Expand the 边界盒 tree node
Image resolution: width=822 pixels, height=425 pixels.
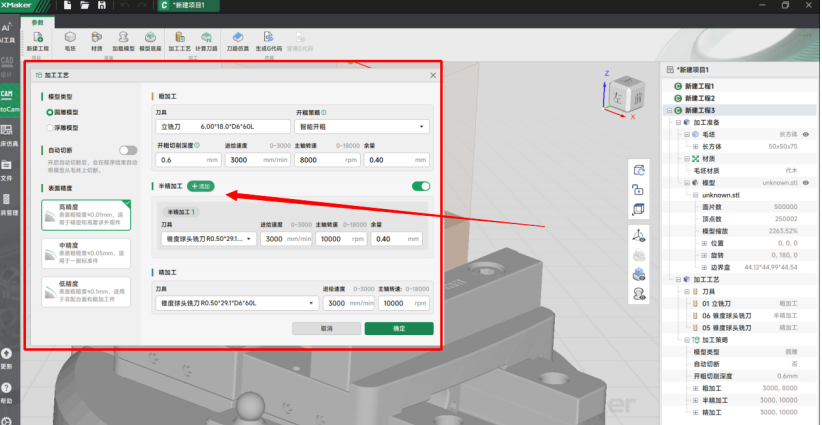704,268
